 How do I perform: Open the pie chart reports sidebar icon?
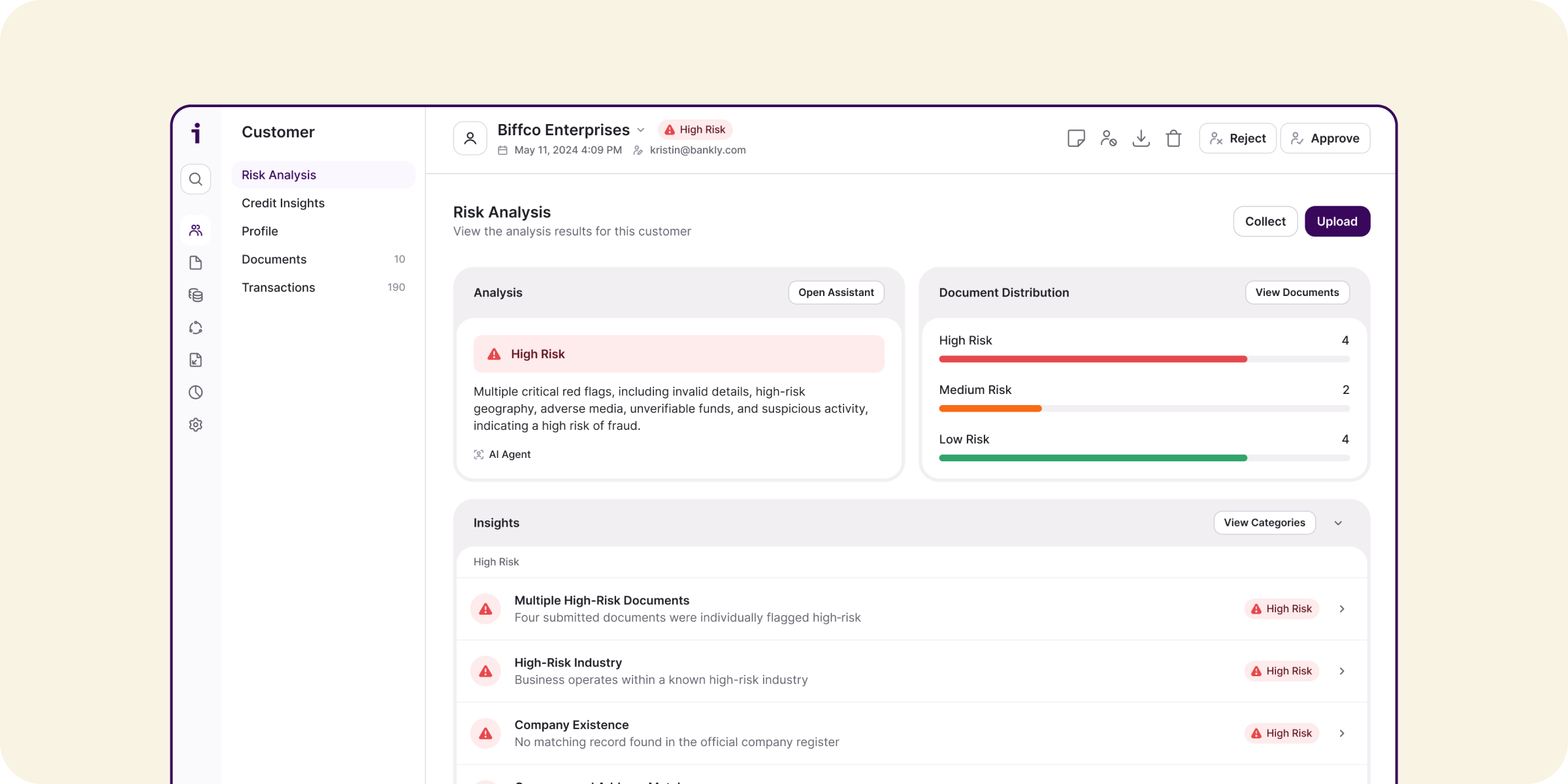coord(195,392)
